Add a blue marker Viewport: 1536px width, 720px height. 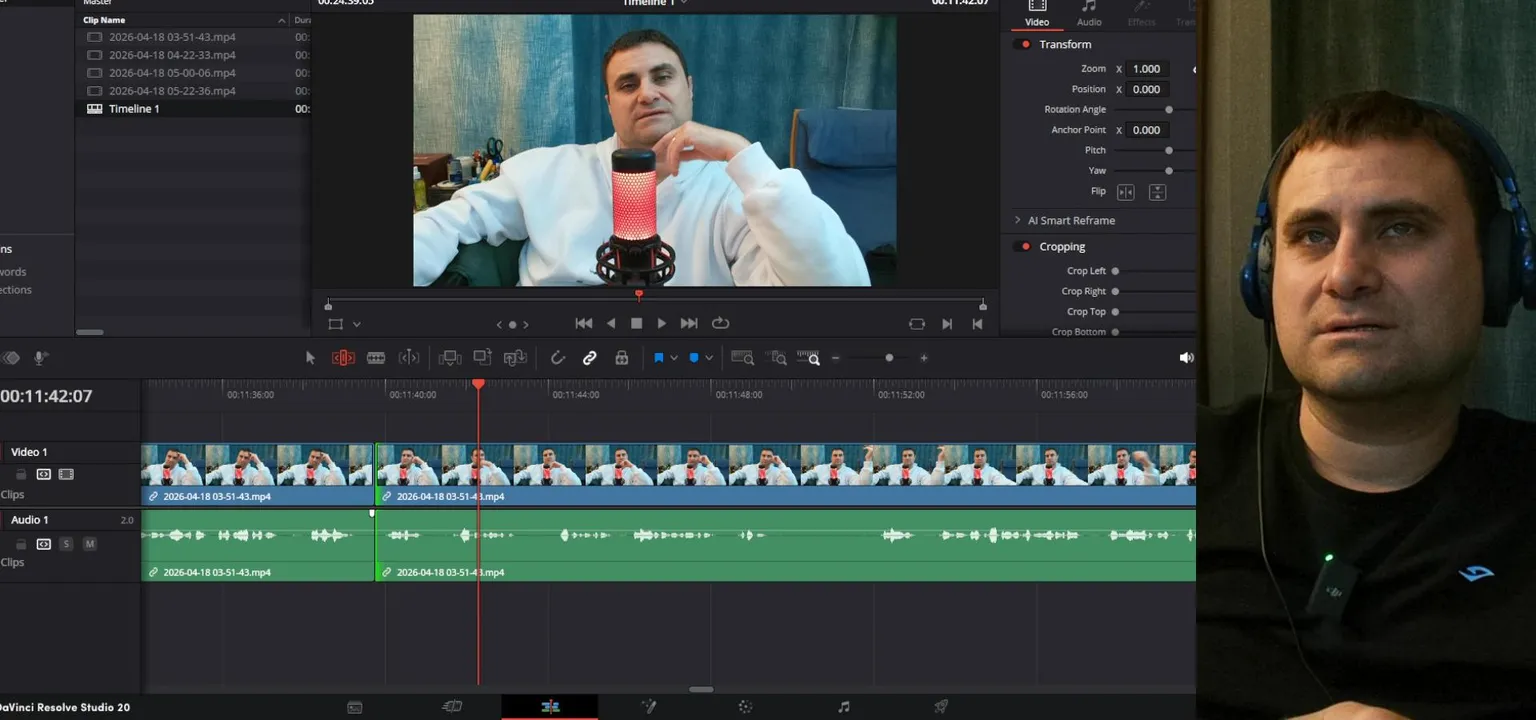tap(694, 358)
